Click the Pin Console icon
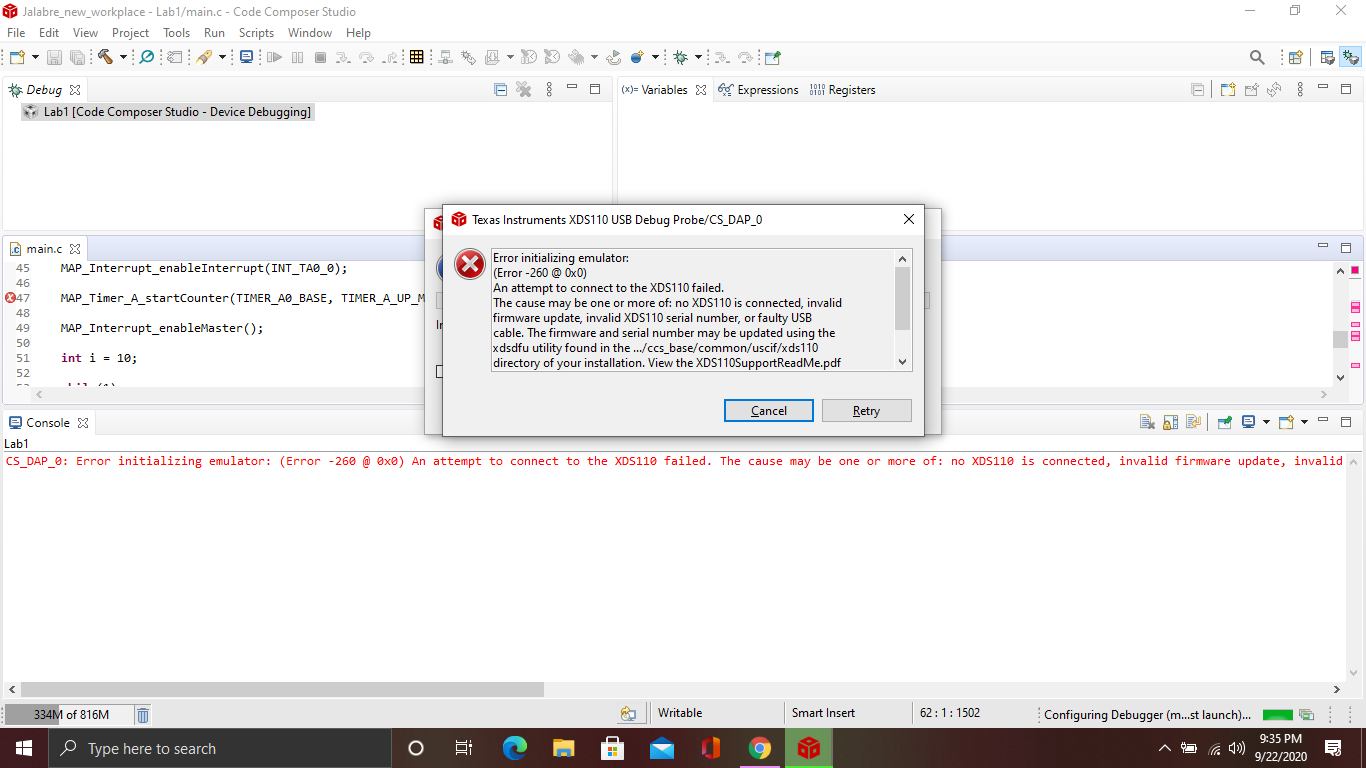 (1224, 422)
